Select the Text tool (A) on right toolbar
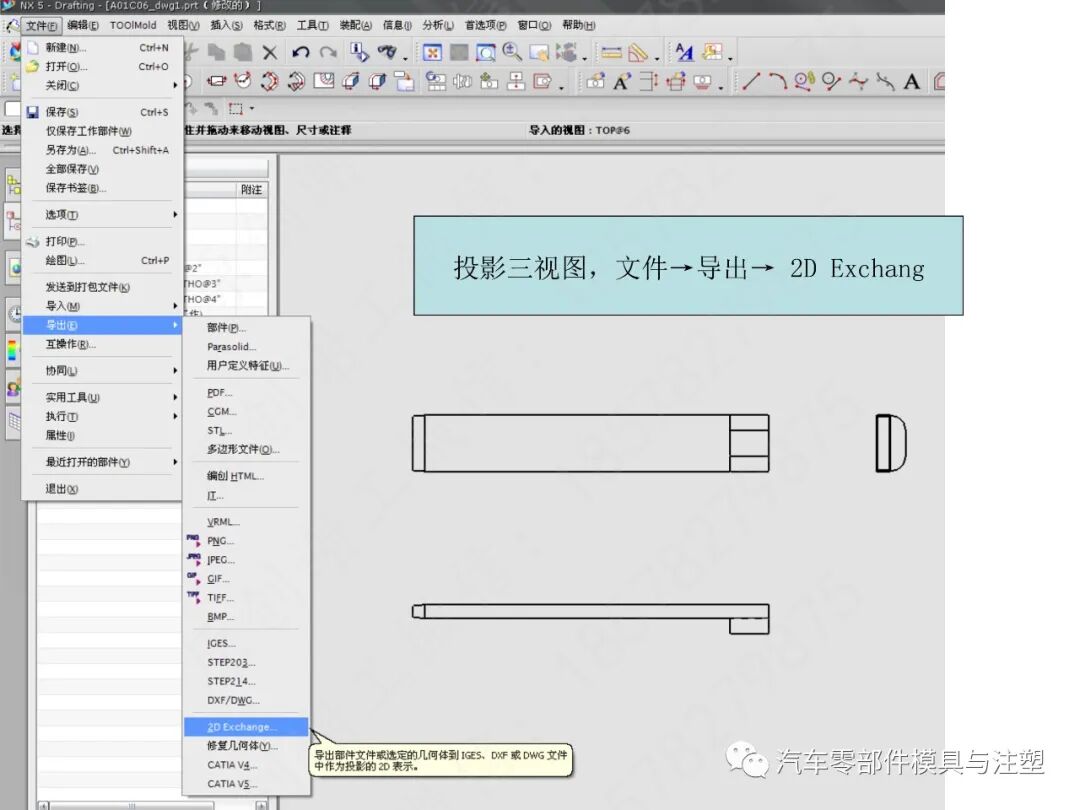The image size is (1080, 810). coord(911,80)
